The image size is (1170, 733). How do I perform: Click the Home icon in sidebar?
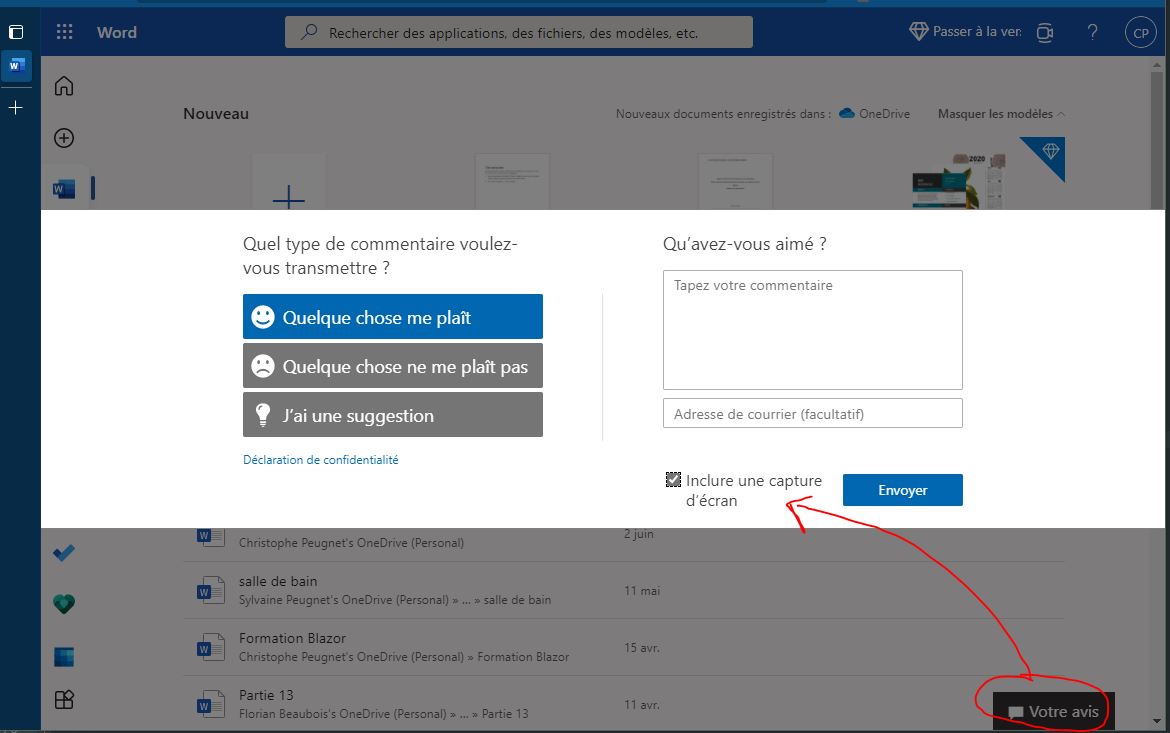pyautogui.click(x=64, y=86)
